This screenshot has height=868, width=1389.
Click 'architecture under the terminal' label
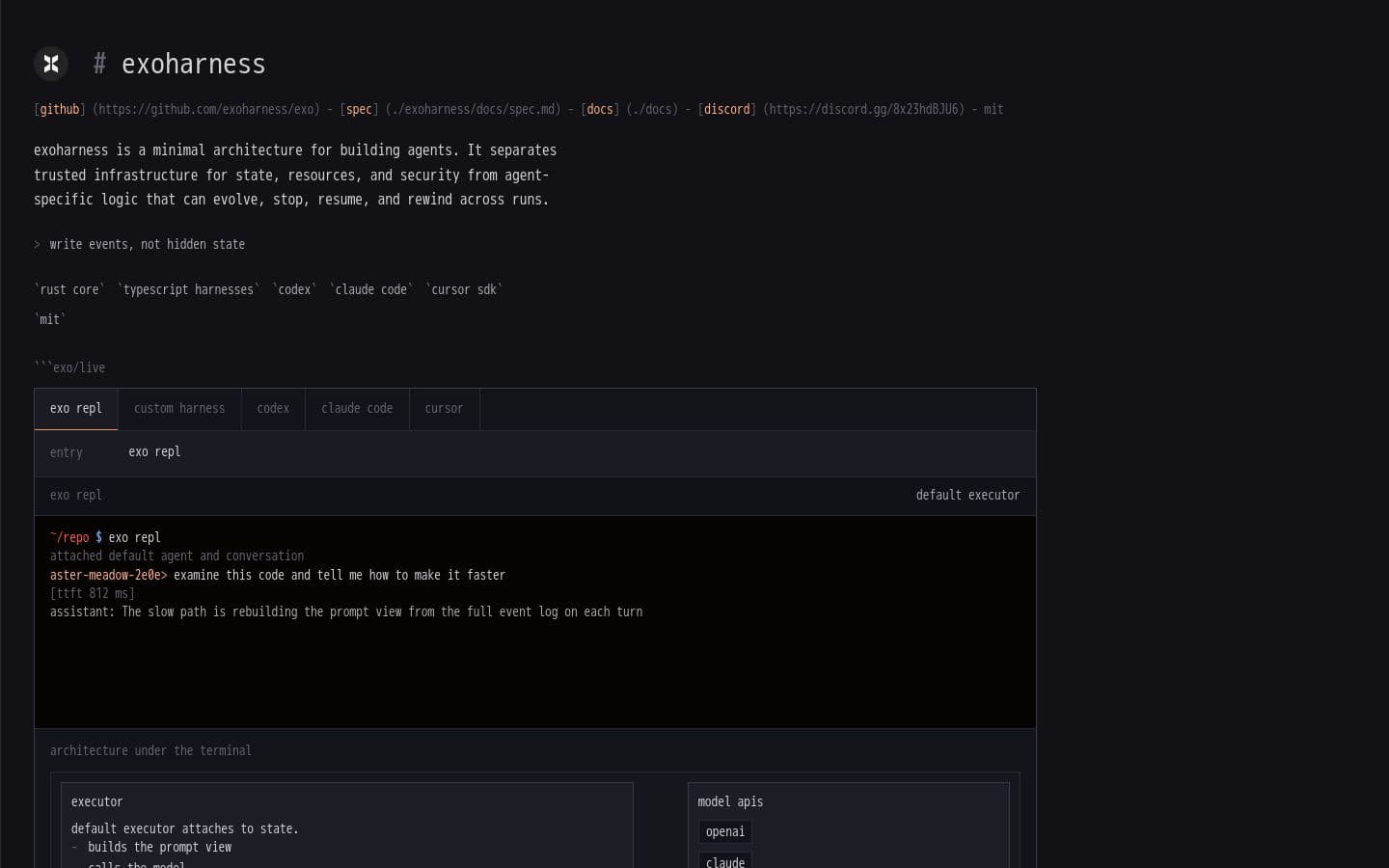[x=150, y=750]
